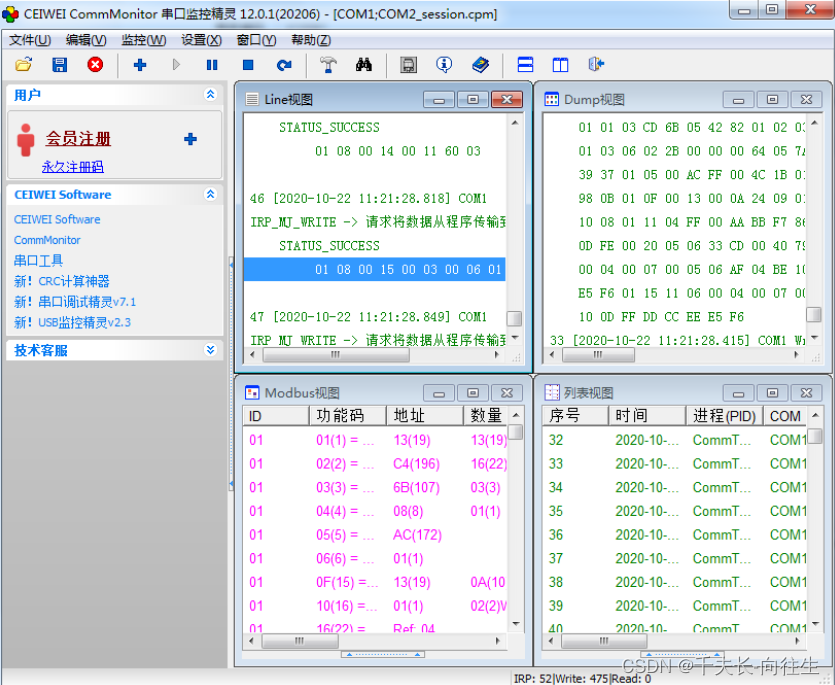Open the 新! CRC计算神器 link
Screen dimensions: 835x685
click(x=62, y=281)
